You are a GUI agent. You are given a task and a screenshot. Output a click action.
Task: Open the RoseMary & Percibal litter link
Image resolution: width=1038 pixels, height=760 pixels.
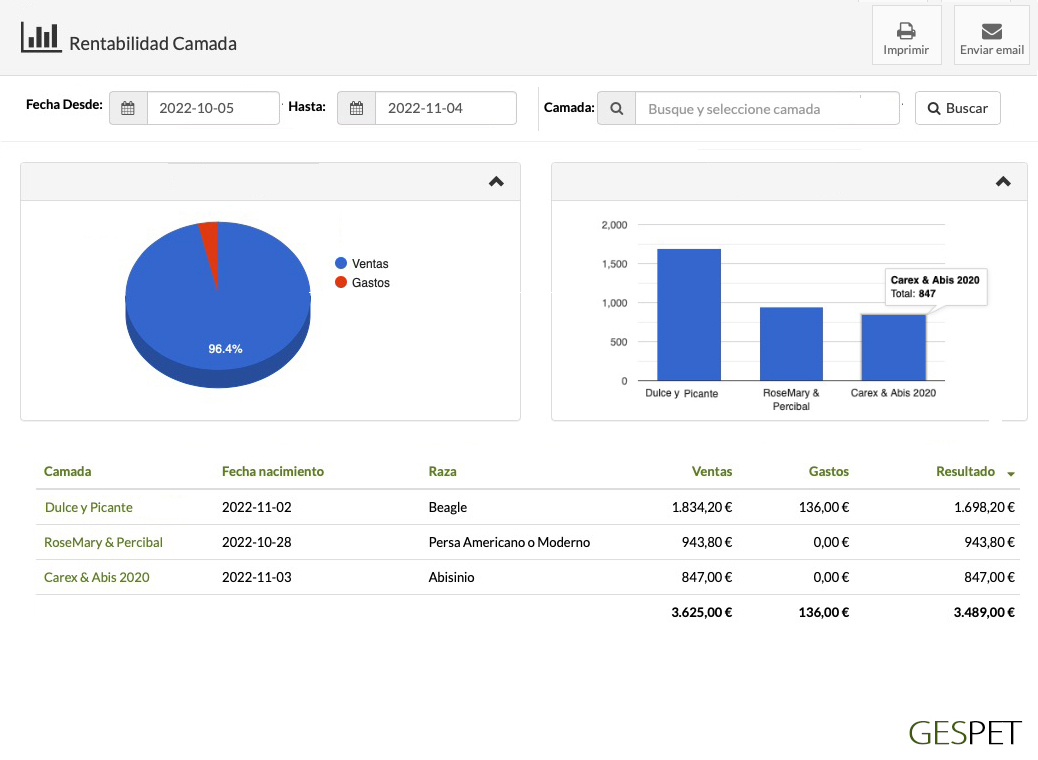[x=103, y=542]
